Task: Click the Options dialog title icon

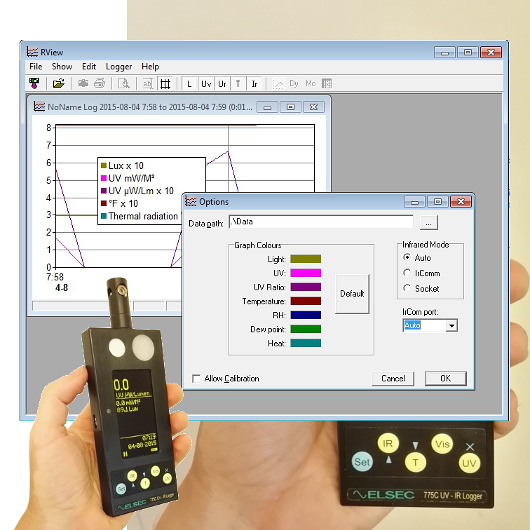Action: 191,201
